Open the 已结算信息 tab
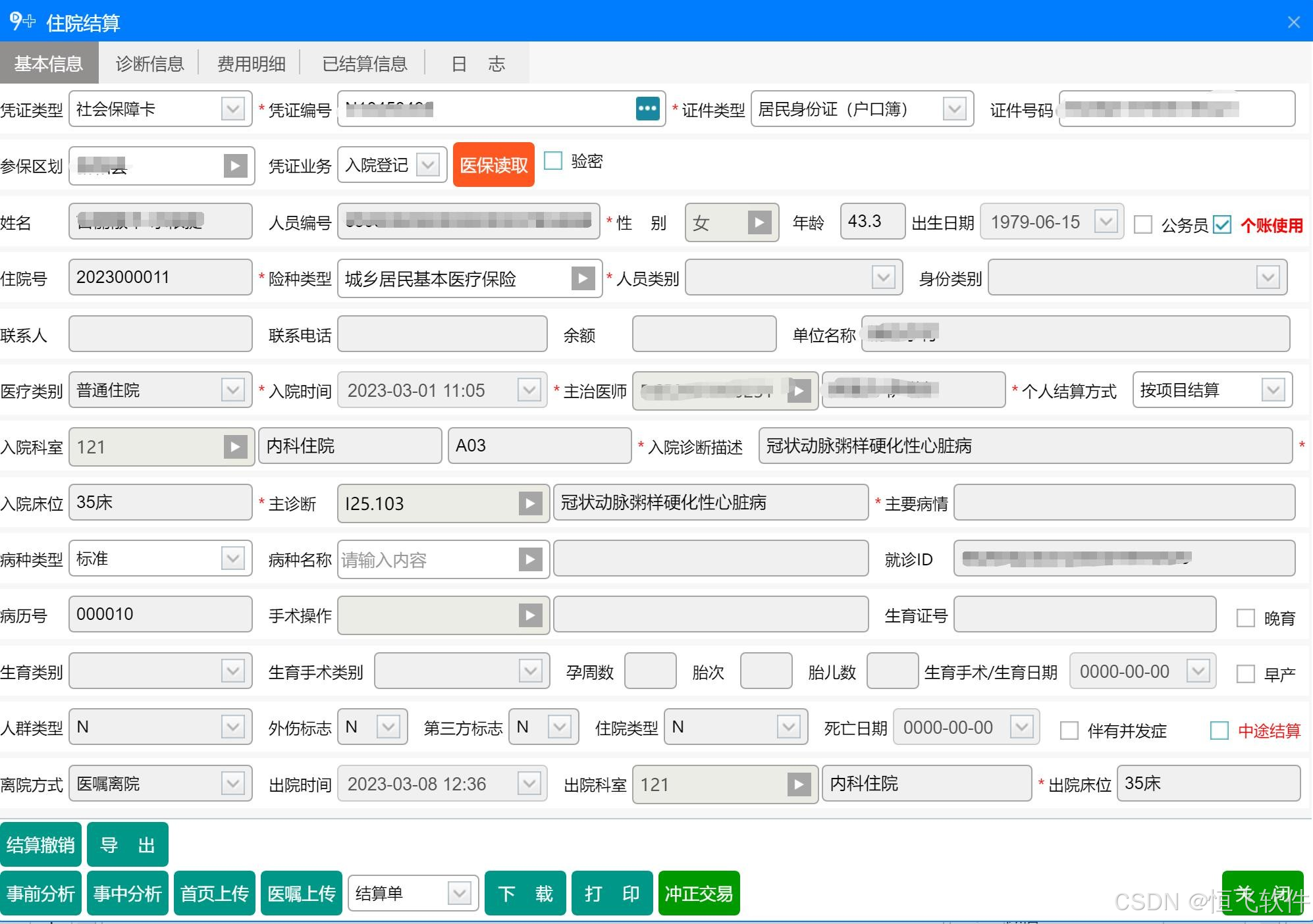Image resolution: width=1313 pixels, height=924 pixels. pyautogui.click(x=365, y=64)
